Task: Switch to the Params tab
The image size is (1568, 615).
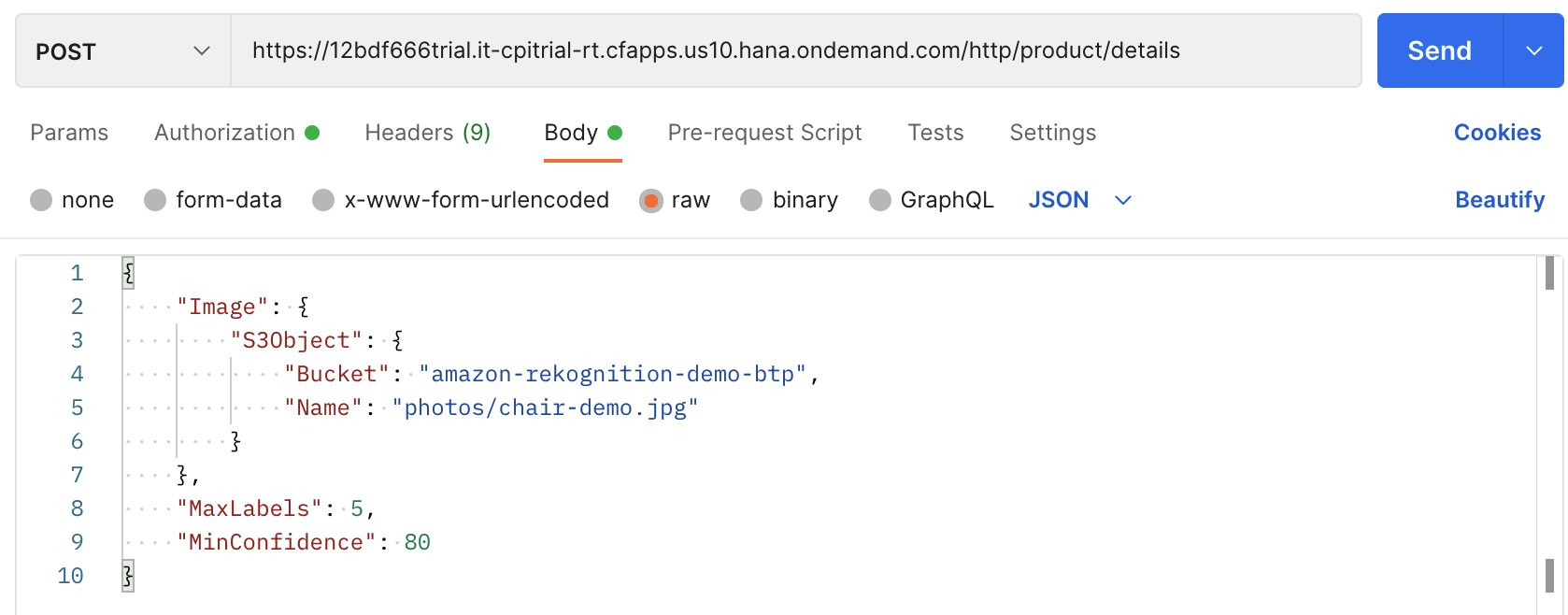Action: tap(69, 133)
